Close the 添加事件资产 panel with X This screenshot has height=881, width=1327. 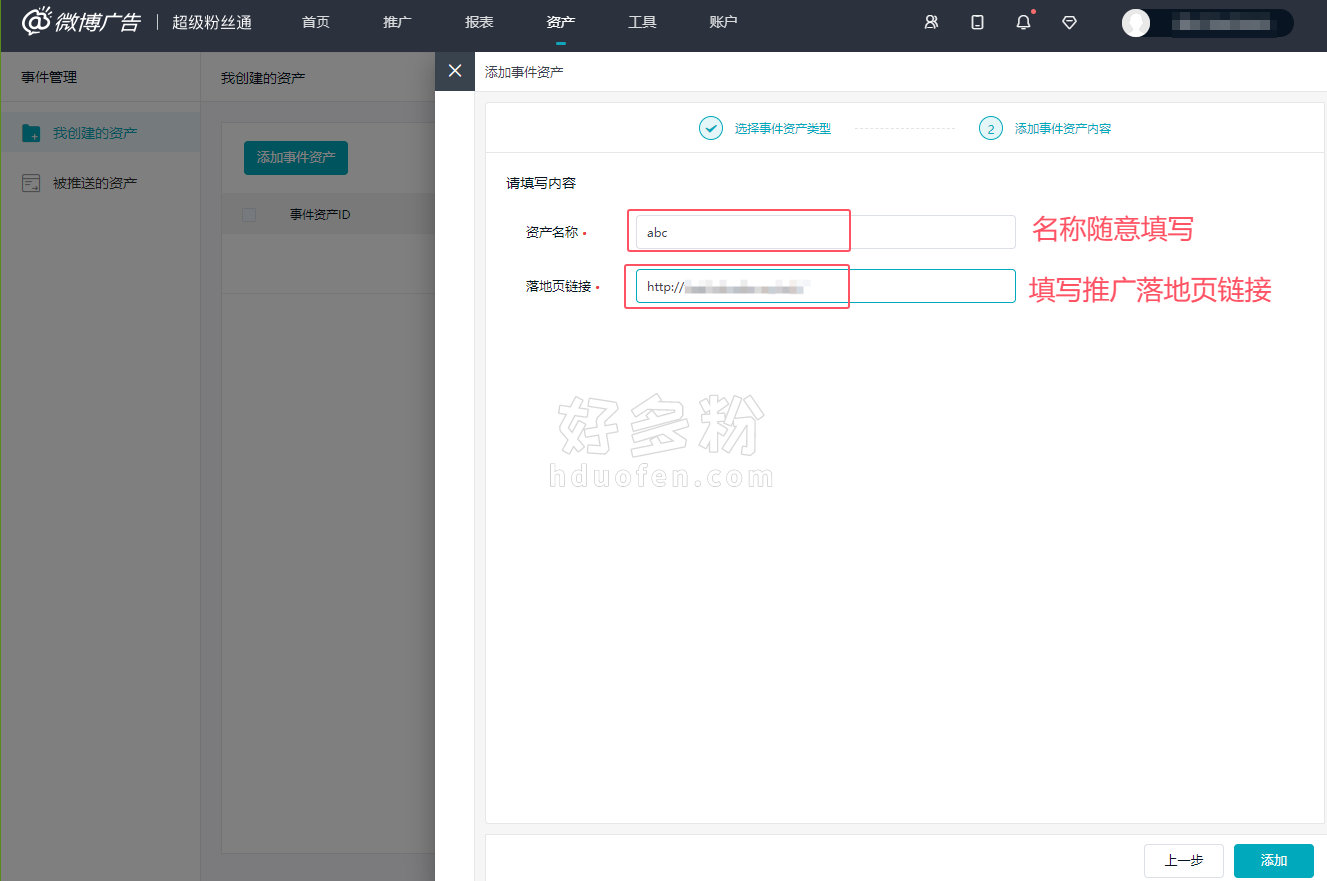click(x=455, y=71)
